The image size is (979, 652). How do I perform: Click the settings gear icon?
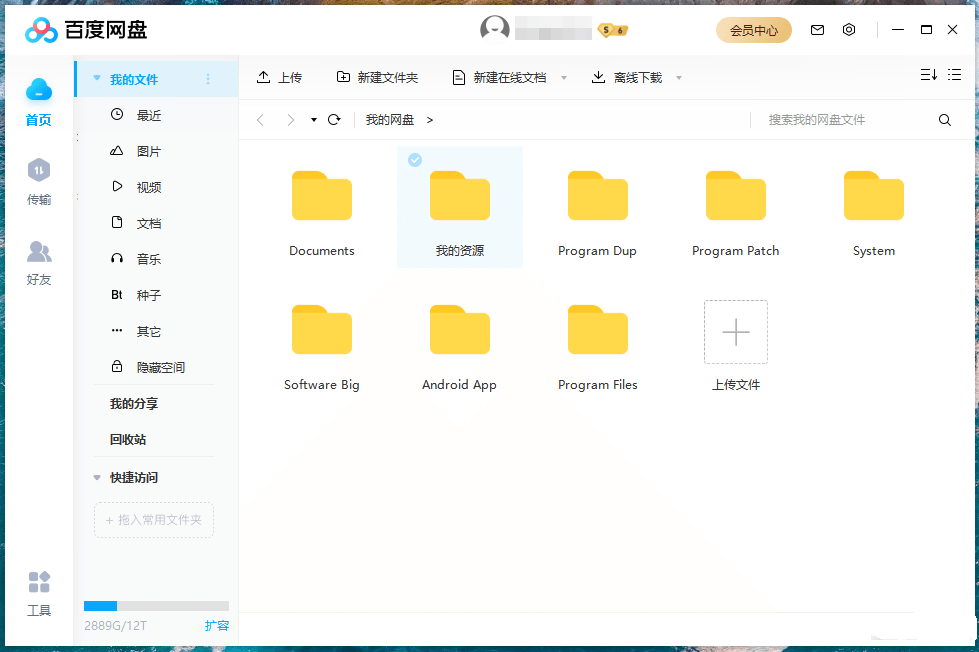pyautogui.click(x=848, y=30)
